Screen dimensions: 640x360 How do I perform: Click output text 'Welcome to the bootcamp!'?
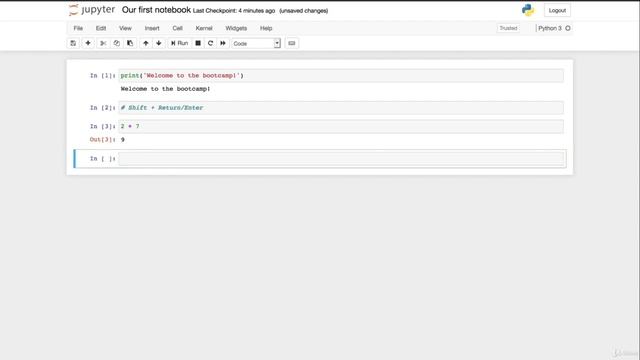tap(165, 89)
